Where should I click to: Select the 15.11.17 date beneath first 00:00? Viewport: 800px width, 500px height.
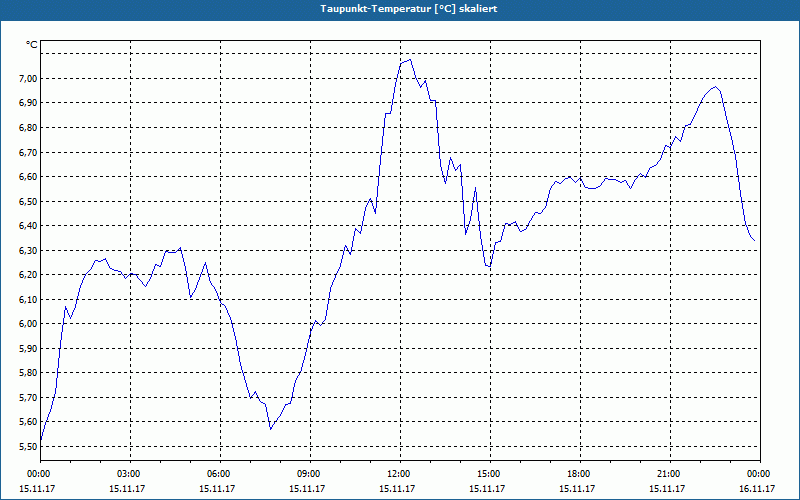37,489
